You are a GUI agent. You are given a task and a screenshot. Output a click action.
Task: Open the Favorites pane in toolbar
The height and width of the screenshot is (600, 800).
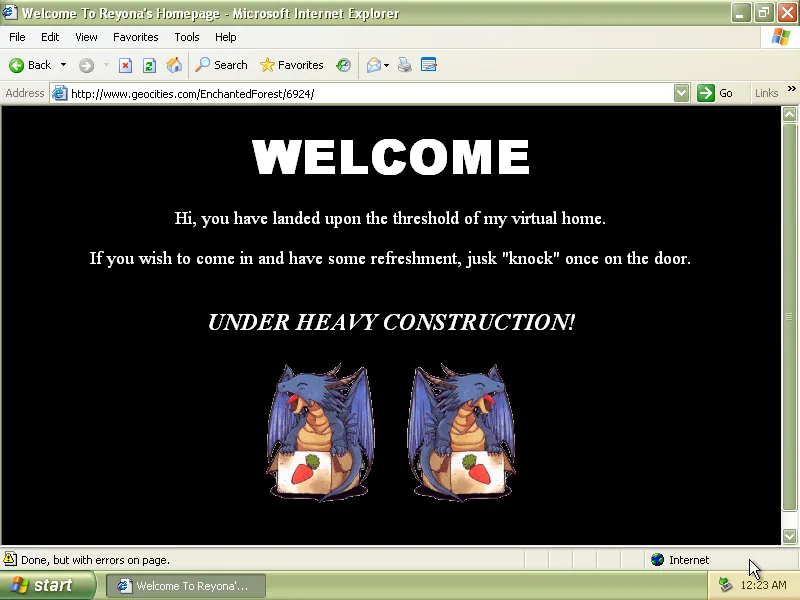292,65
